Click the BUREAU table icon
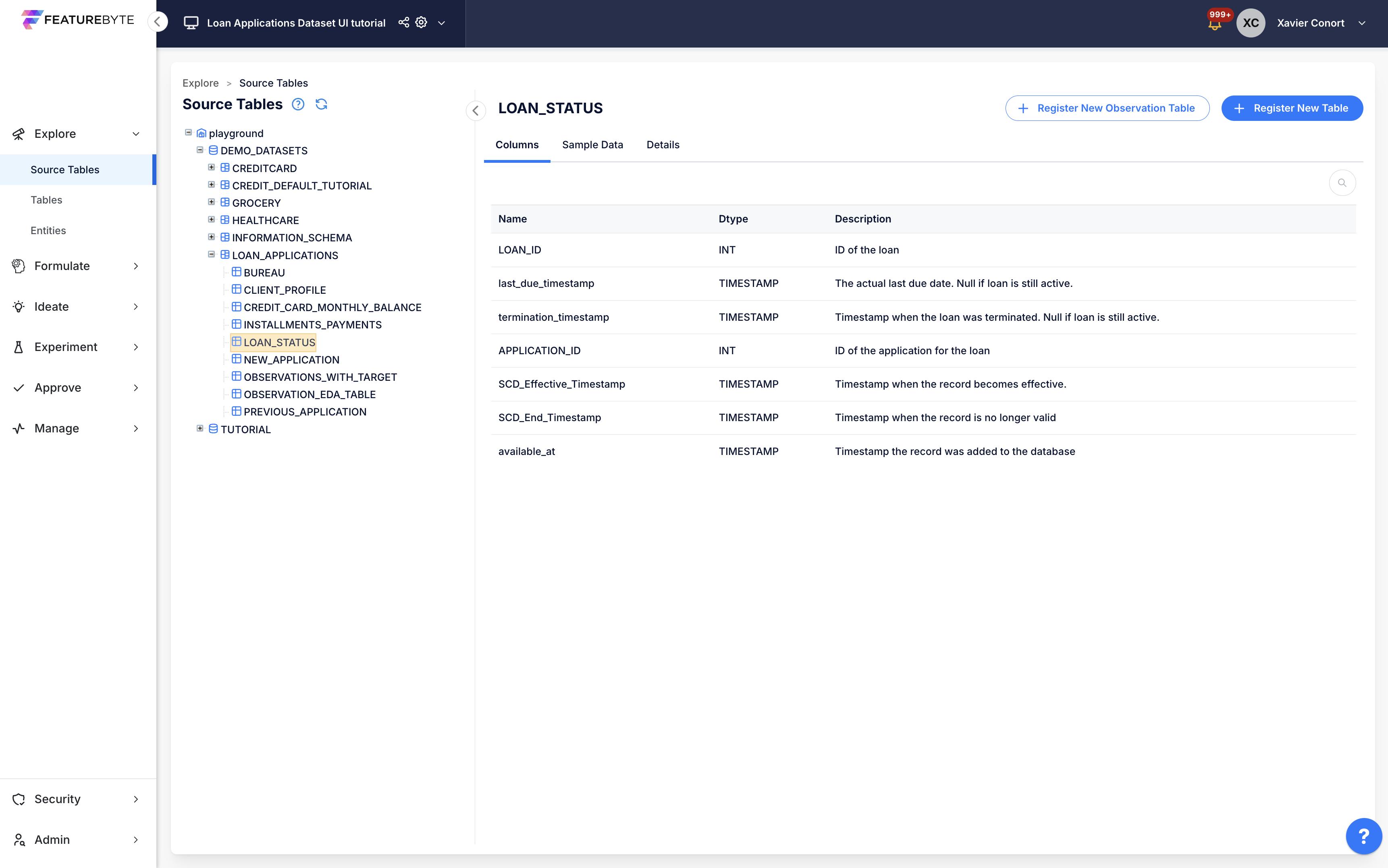The width and height of the screenshot is (1388, 868). click(x=237, y=272)
